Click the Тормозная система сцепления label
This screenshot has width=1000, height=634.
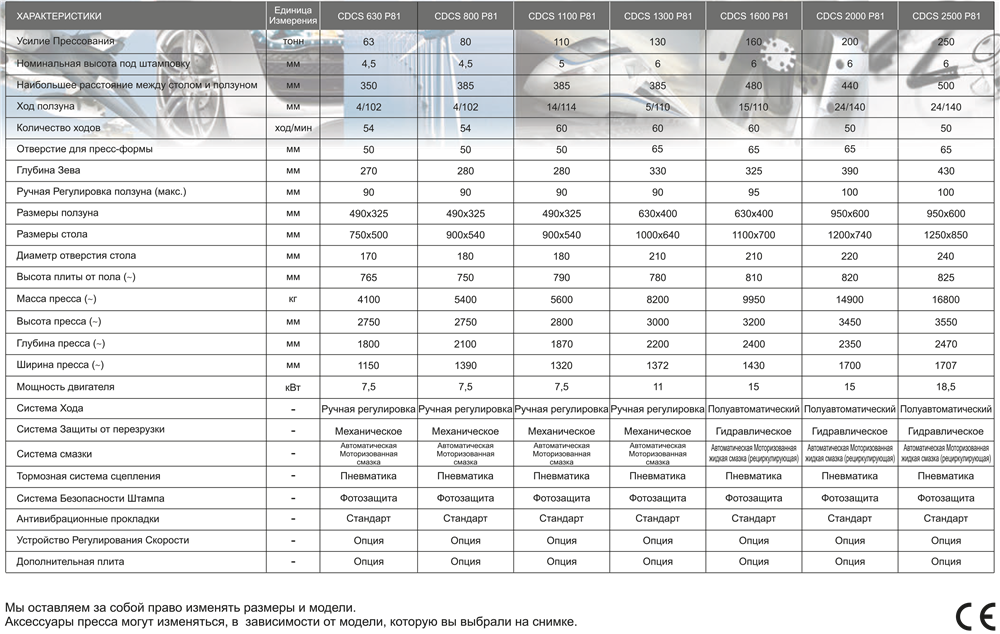pyautogui.click(x=88, y=476)
